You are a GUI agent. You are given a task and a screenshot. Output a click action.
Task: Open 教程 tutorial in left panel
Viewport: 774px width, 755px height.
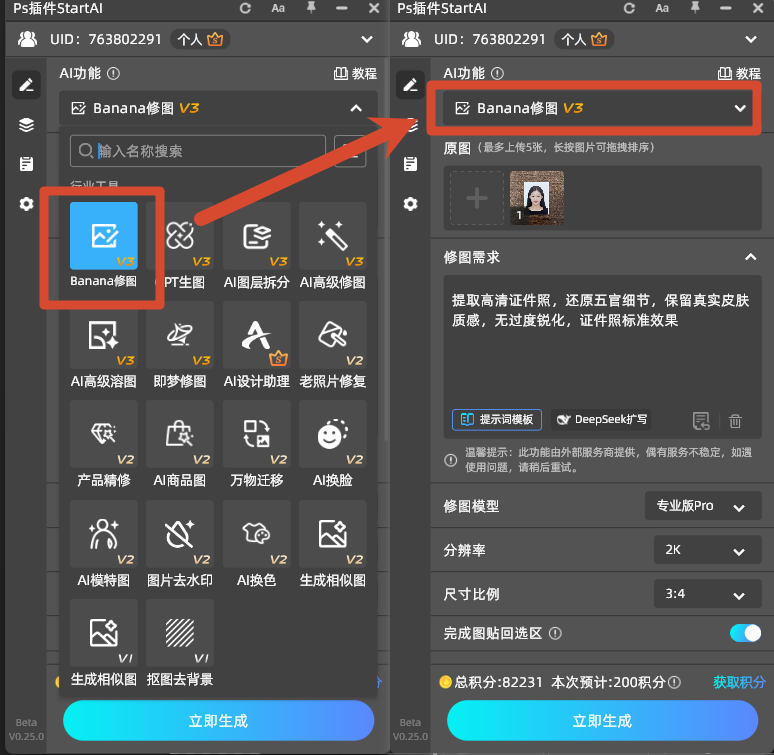point(355,74)
